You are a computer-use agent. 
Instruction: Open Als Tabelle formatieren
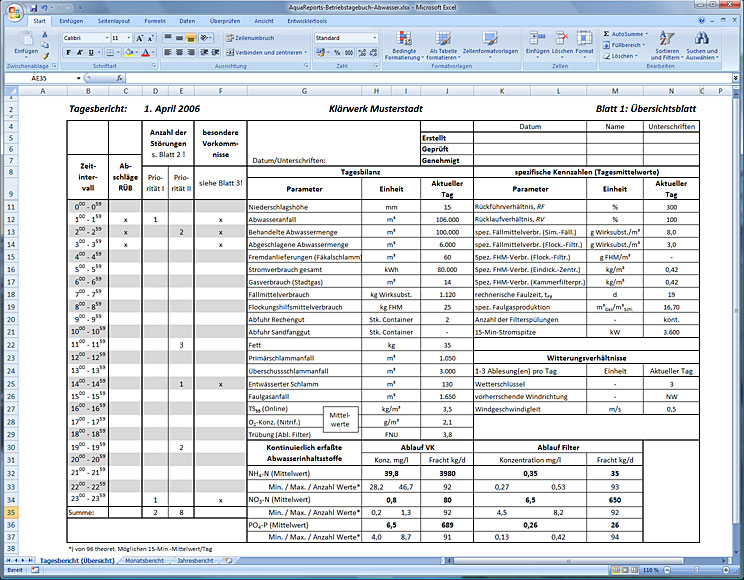pos(443,46)
